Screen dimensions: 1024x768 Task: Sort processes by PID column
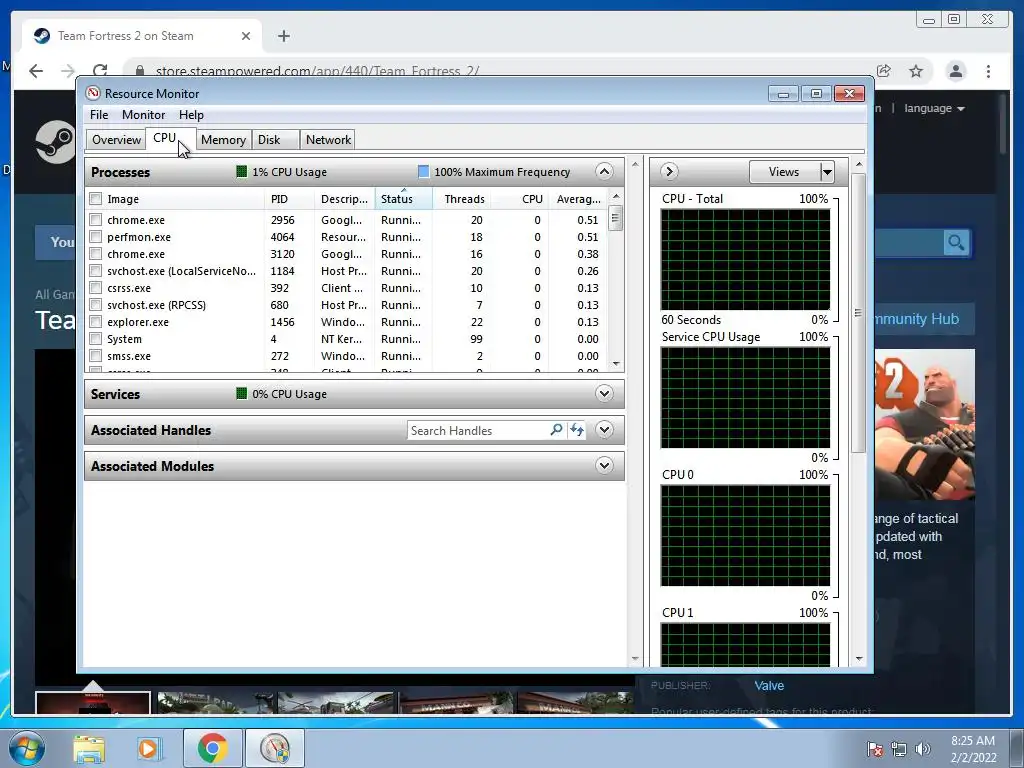click(289, 199)
